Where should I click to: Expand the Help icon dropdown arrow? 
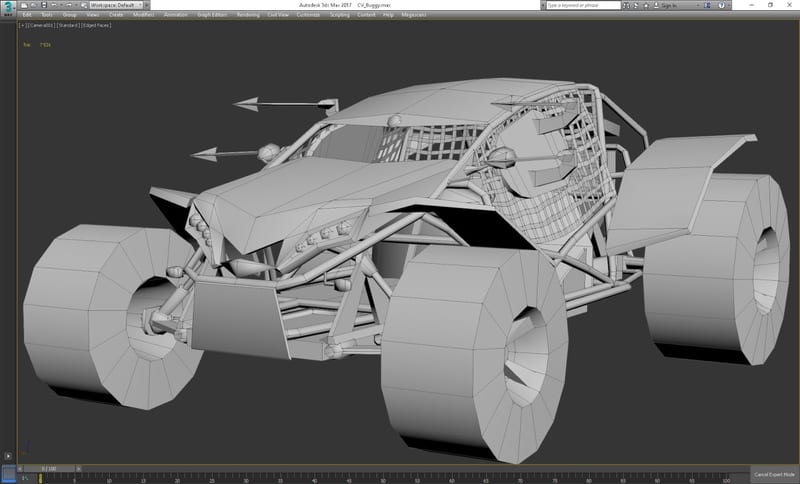[729, 5]
